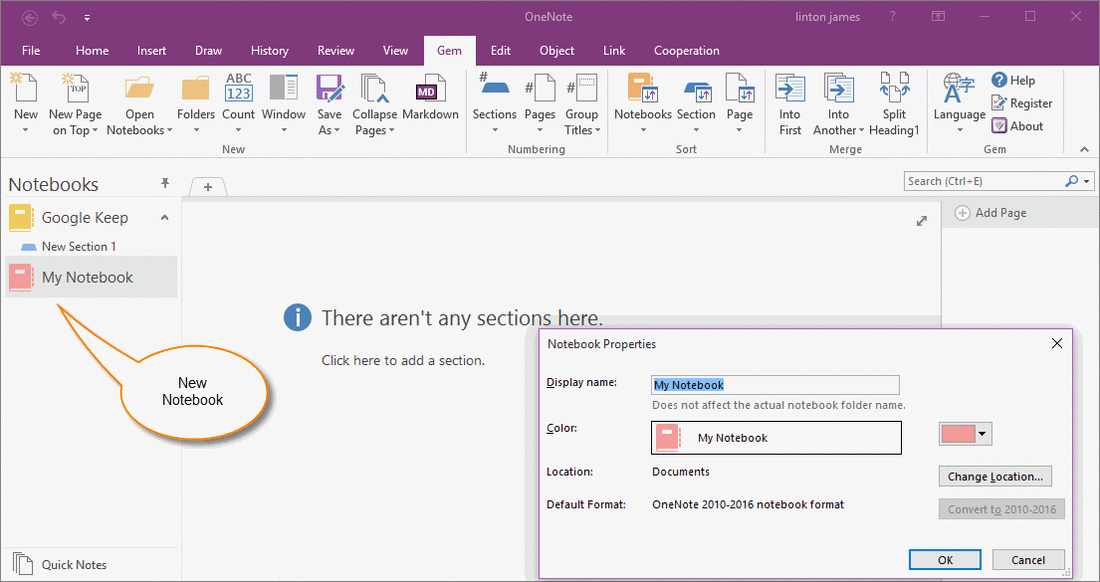
Task: Click the expand page full-view arrow icon
Action: [922, 221]
